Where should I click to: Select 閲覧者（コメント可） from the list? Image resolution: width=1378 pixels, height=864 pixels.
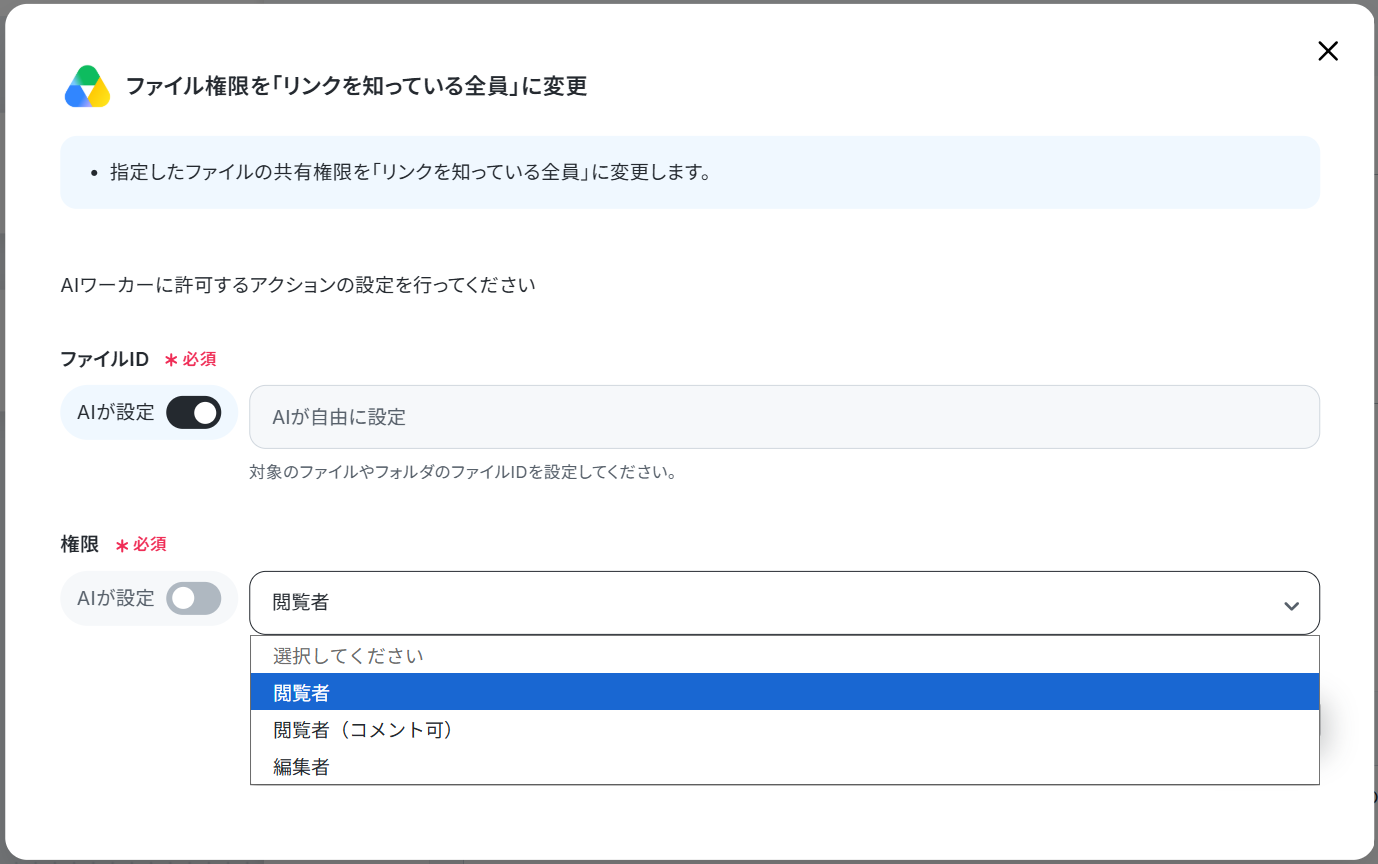tap(784, 729)
